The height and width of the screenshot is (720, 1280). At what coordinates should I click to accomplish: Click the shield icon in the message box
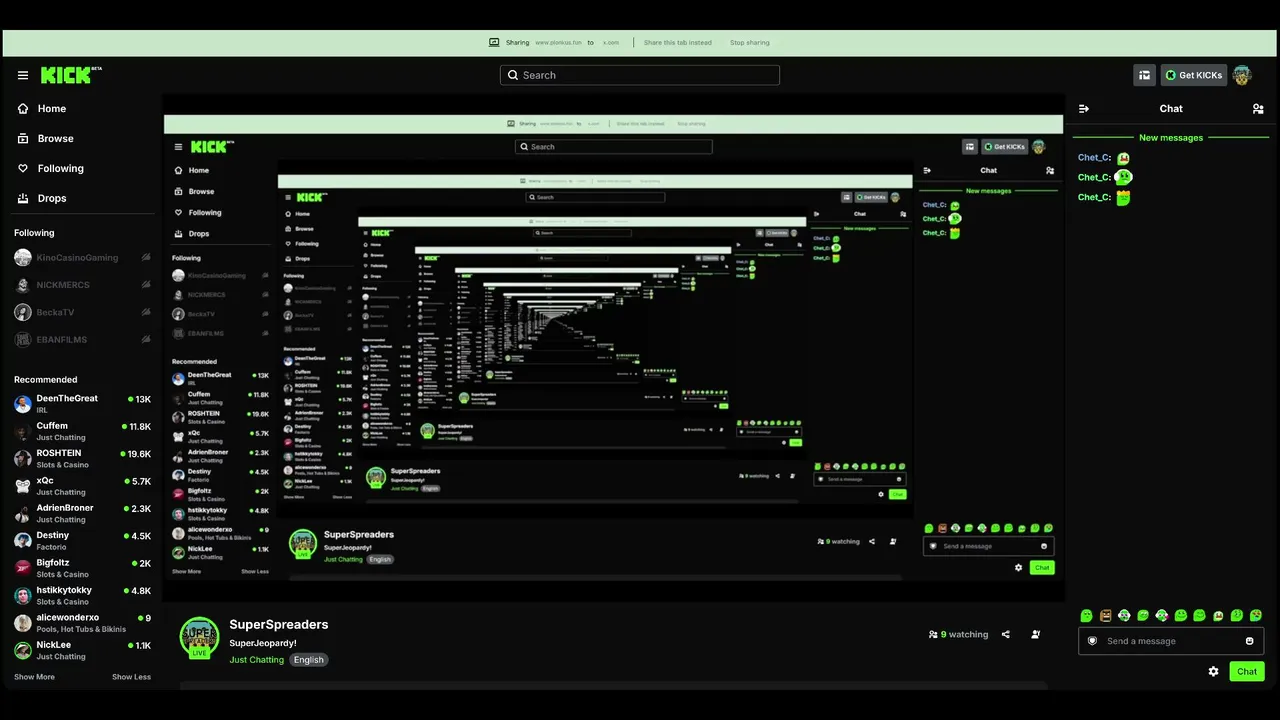tap(1092, 641)
